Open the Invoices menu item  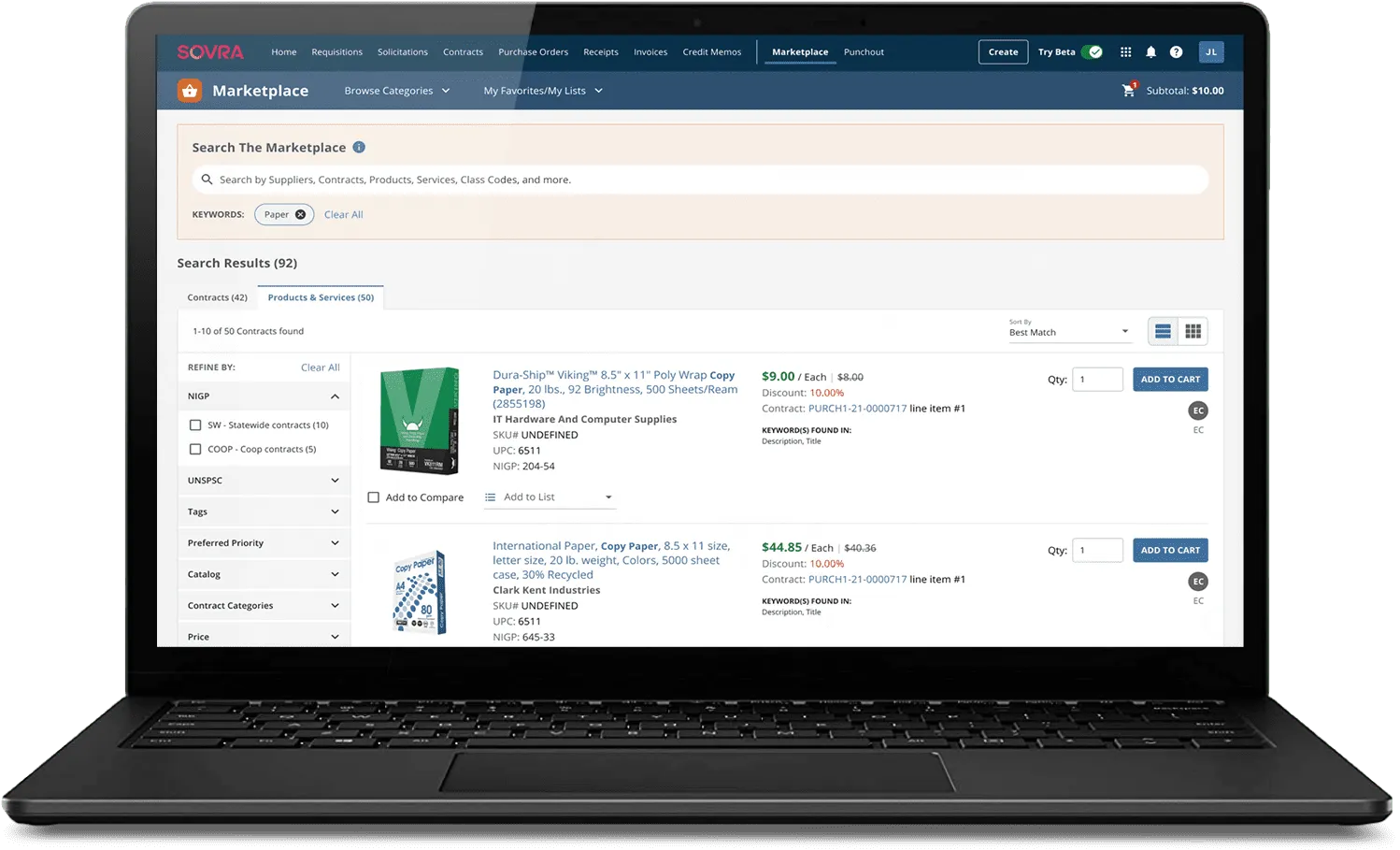pyautogui.click(x=650, y=52)
